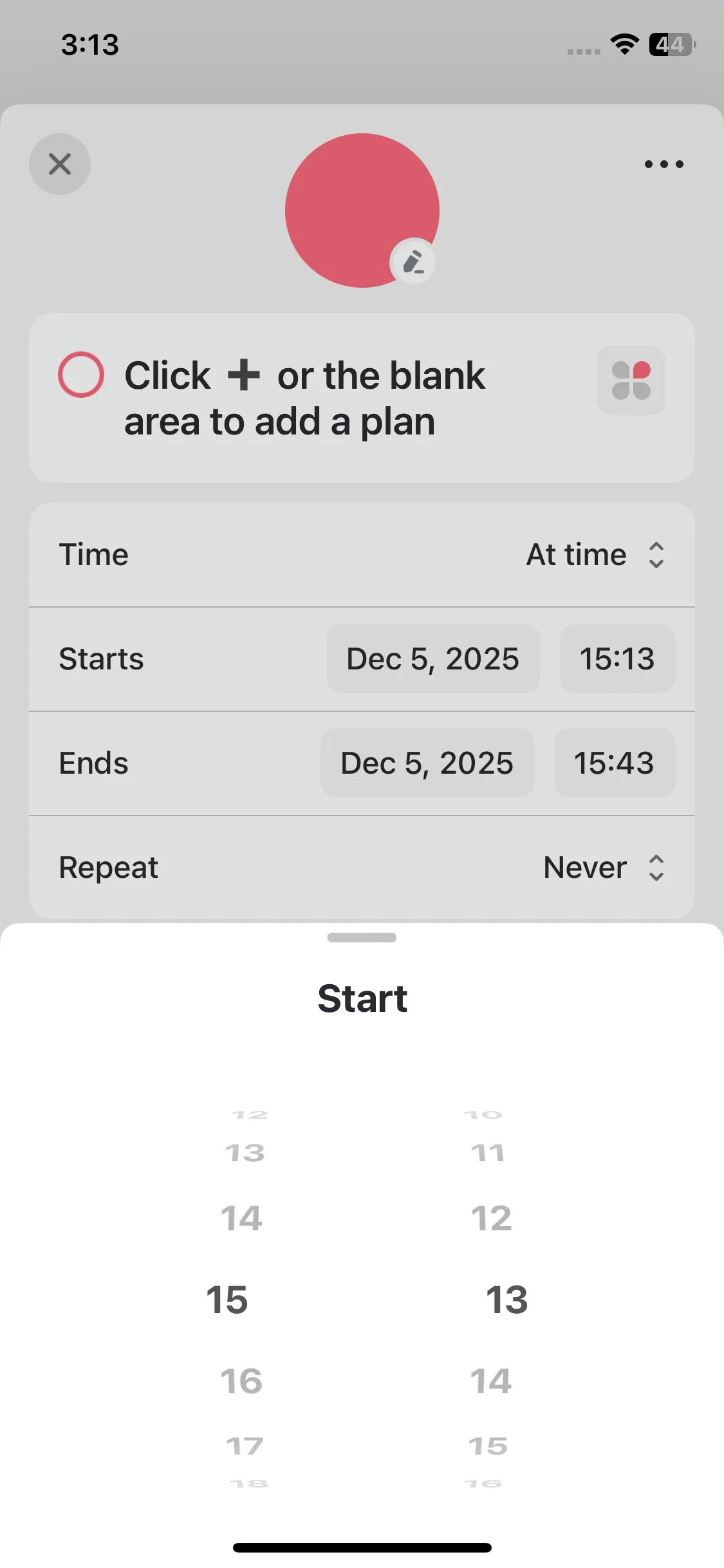The width and height of the screenshot is (724, 1568).
Task: Check the red task completion circle
Action: (81, 375)
